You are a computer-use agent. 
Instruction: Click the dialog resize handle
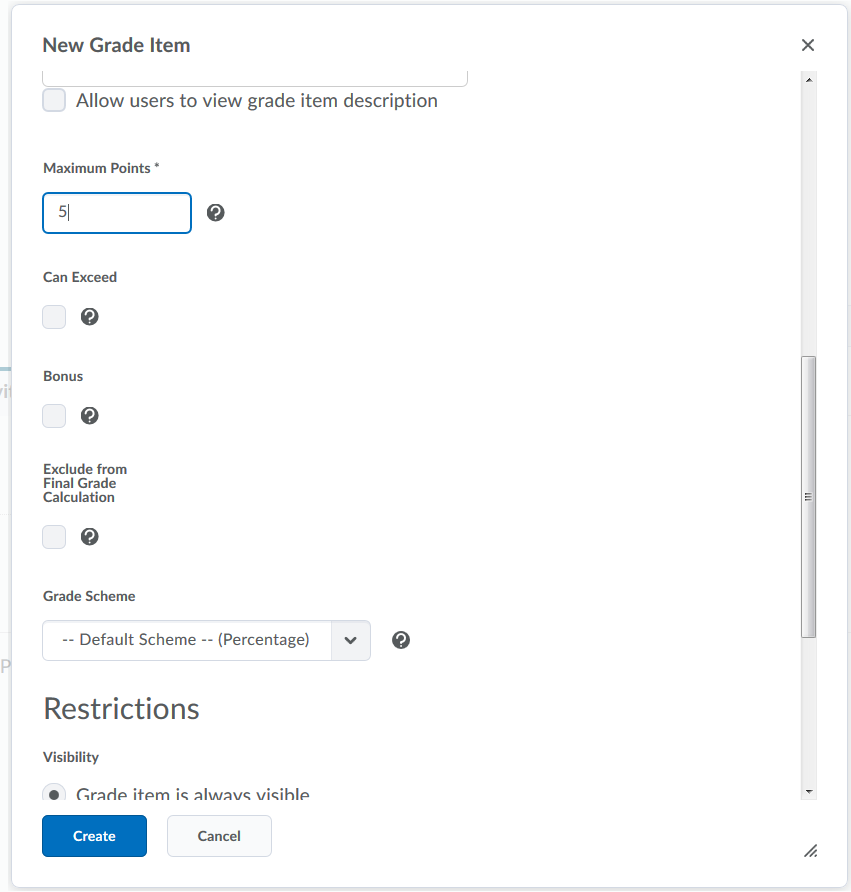812,851
